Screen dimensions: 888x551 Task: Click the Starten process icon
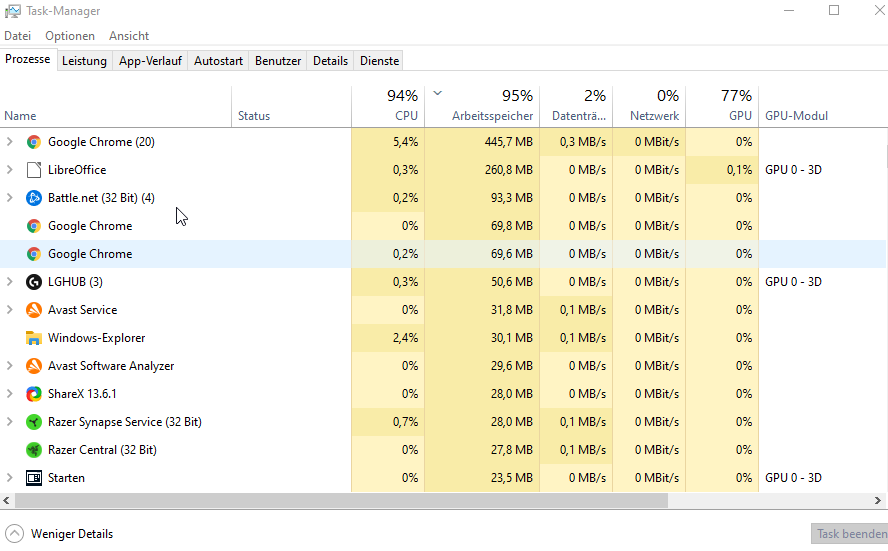34,479
